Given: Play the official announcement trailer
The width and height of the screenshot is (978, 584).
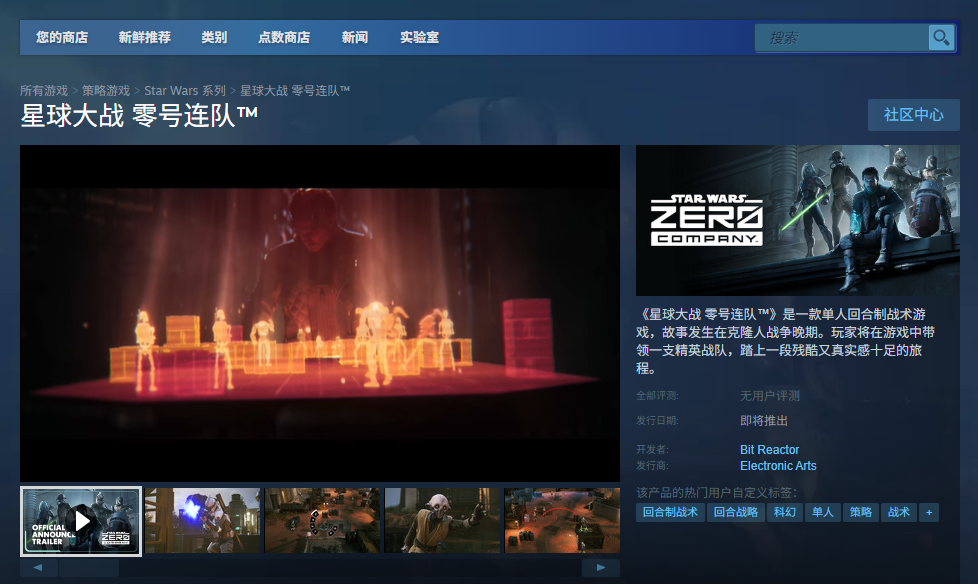Looking at the screenshot, I should tap(80, 520).
